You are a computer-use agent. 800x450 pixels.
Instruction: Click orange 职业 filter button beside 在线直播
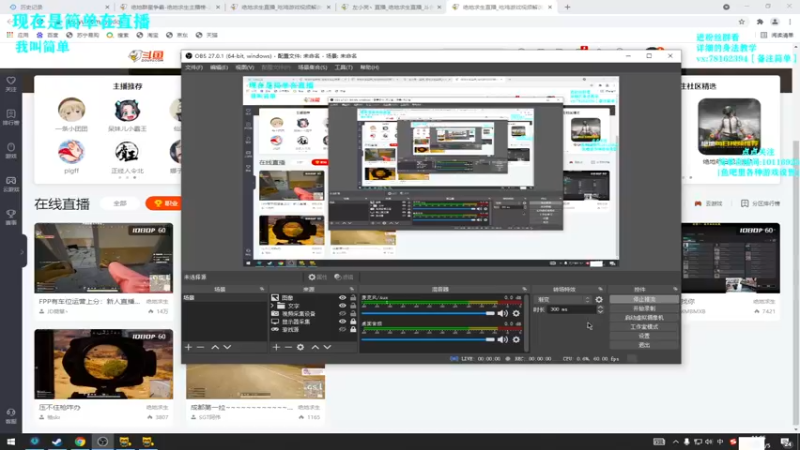pyautogui.click(x=163, y=203)
